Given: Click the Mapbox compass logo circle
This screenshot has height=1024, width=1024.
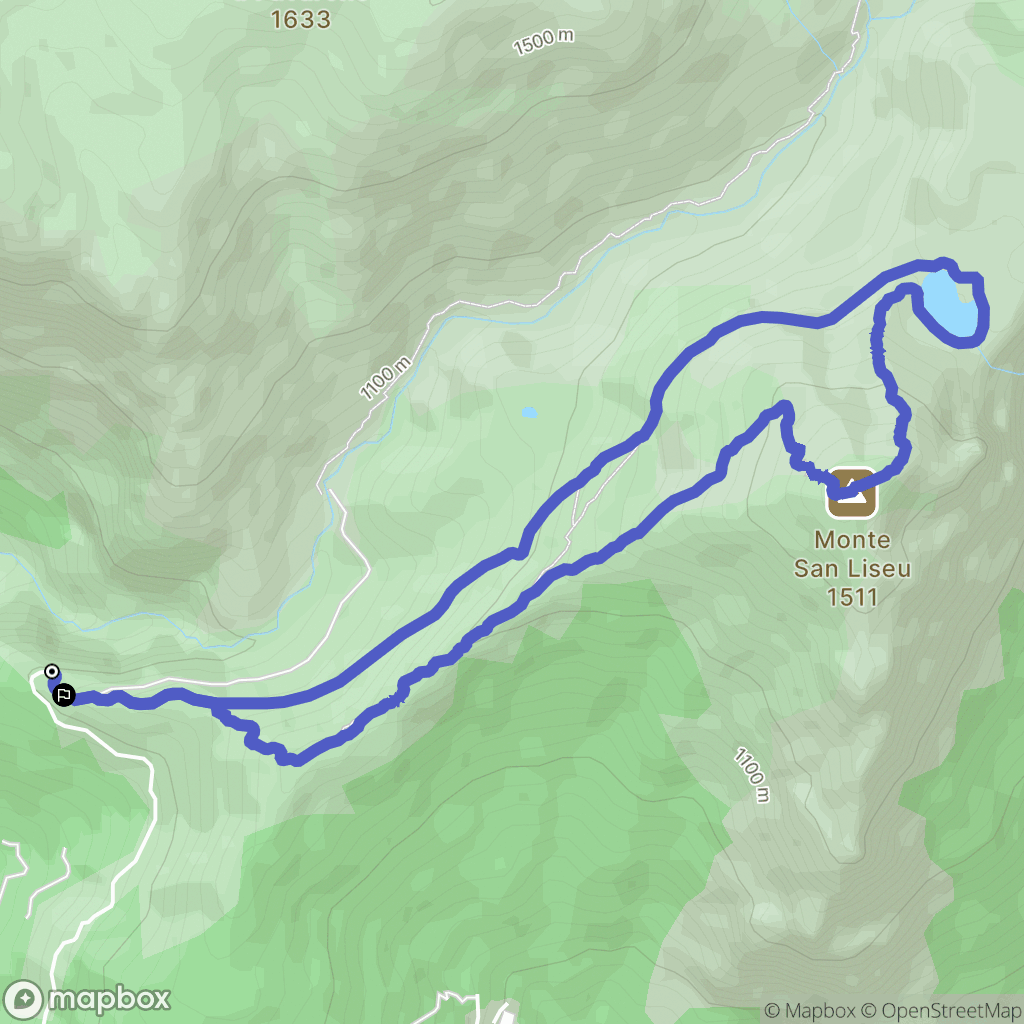Looking at the screenshot, I should point(23,1000).
